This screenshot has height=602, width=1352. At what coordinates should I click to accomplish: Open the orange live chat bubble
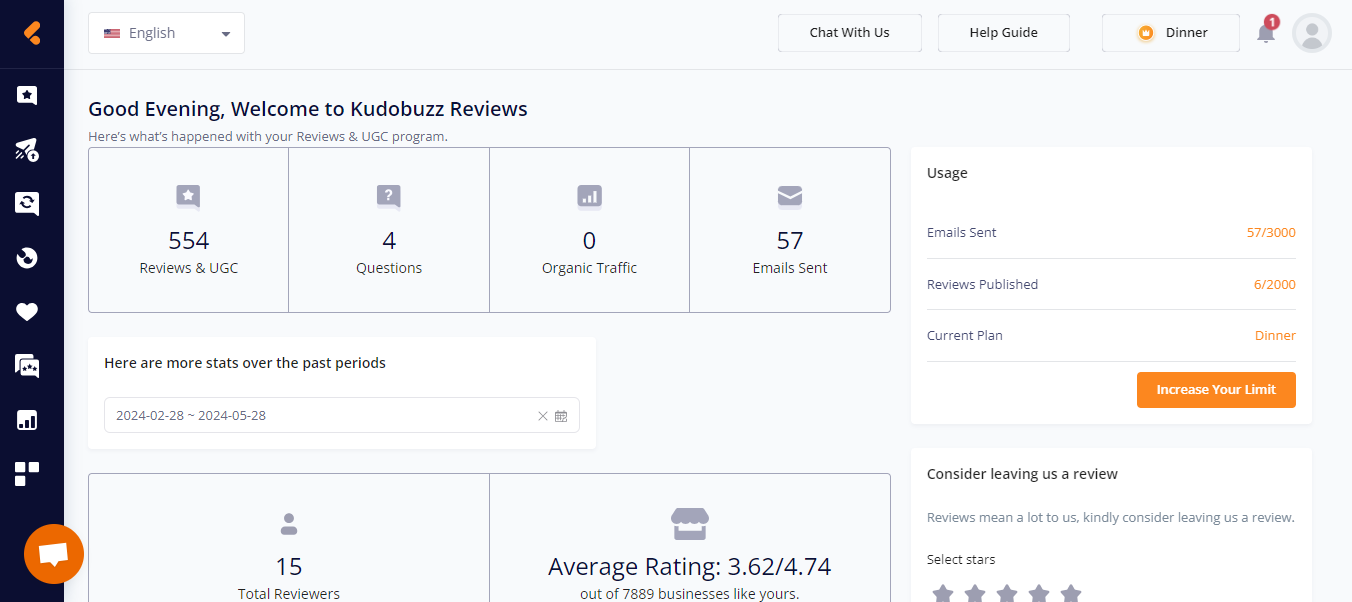click(54, 554)
